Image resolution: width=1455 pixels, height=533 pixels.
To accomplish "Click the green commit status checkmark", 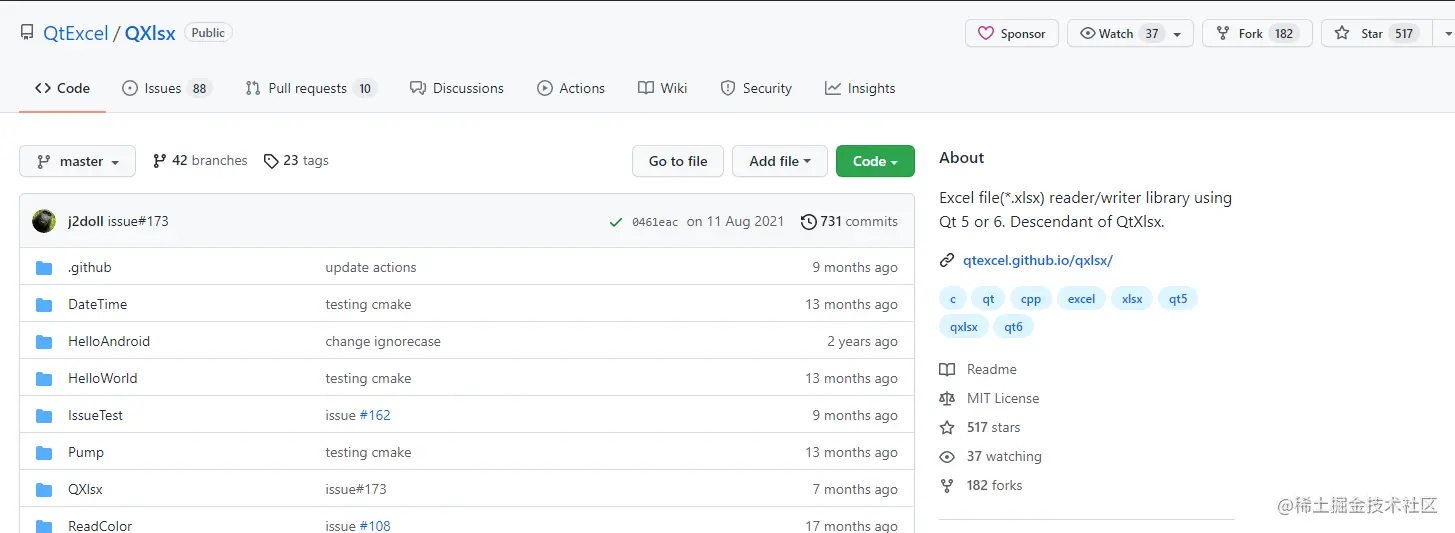I will point(616,222).
